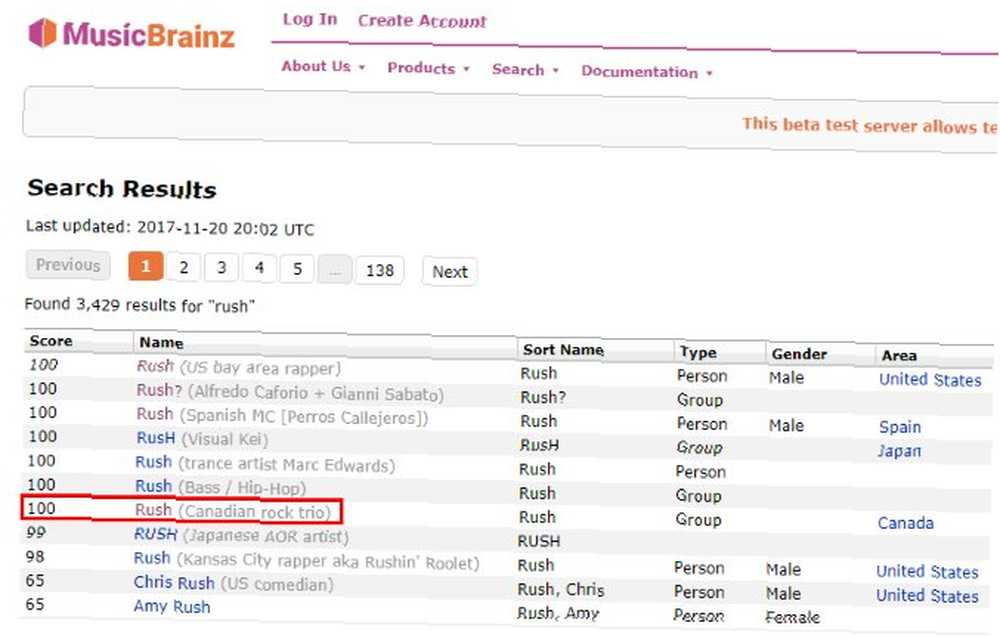1000x638 pixels.
Task: Open the Japan area link
Action: coord(899,451)
